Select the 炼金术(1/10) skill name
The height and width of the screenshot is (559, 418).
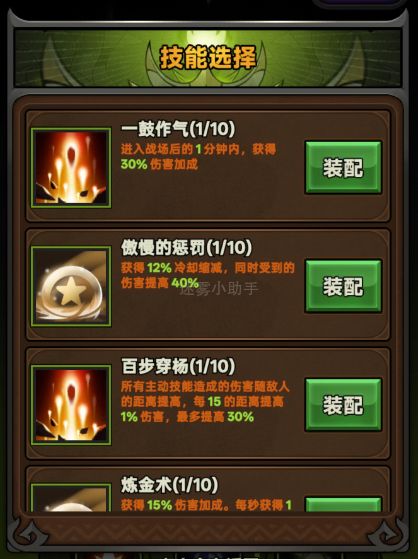(x=169, y=485)
